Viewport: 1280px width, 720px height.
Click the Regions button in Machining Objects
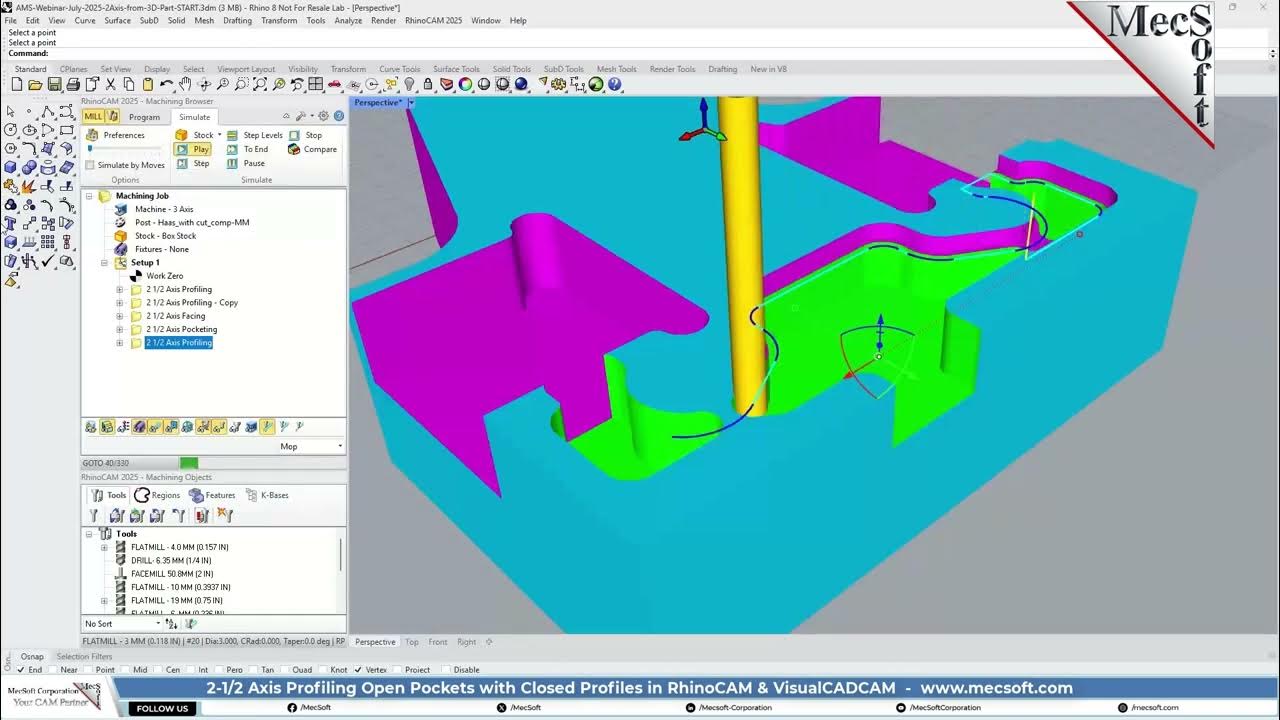[157, 494]
